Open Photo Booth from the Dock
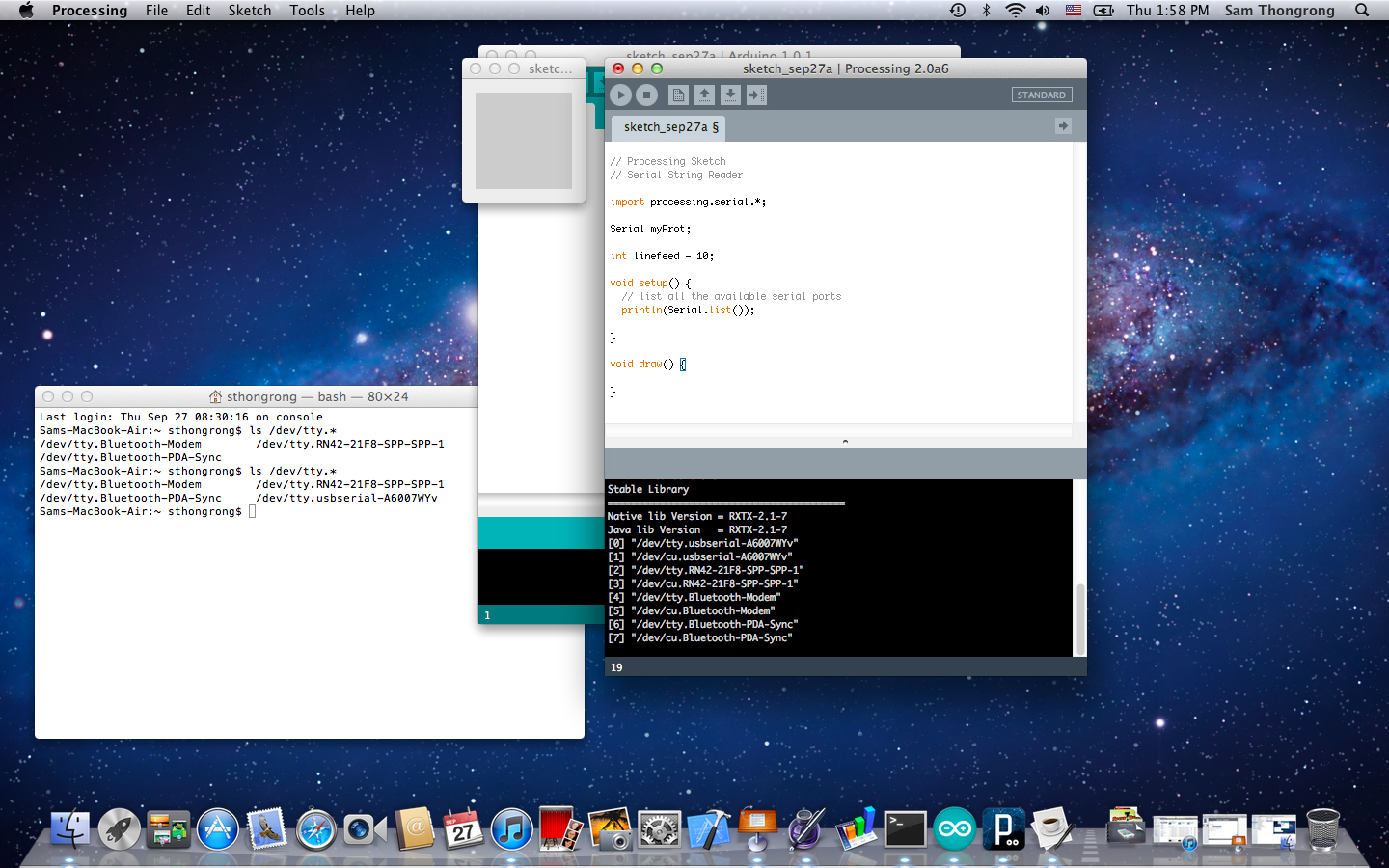This screenshot has width=1389, height=868. (560, 829)
